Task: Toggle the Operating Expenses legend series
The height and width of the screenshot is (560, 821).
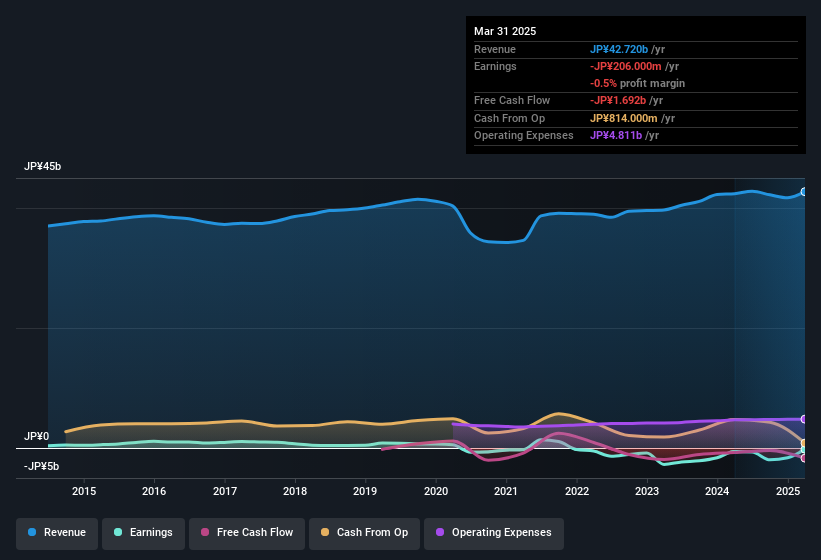Action: click(494, 533)
